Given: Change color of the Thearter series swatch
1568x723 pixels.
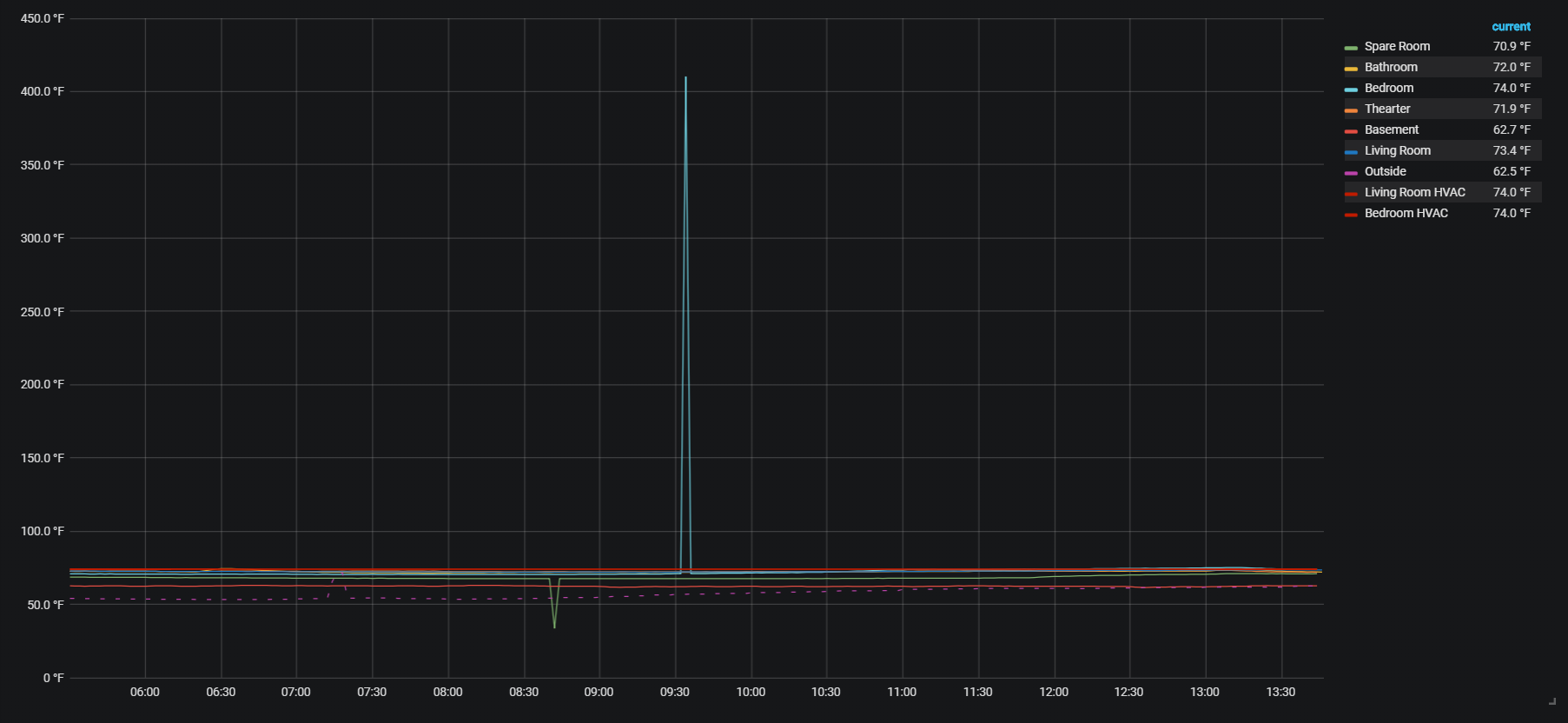Looking at the screenshot, I should coord(1350,110).
